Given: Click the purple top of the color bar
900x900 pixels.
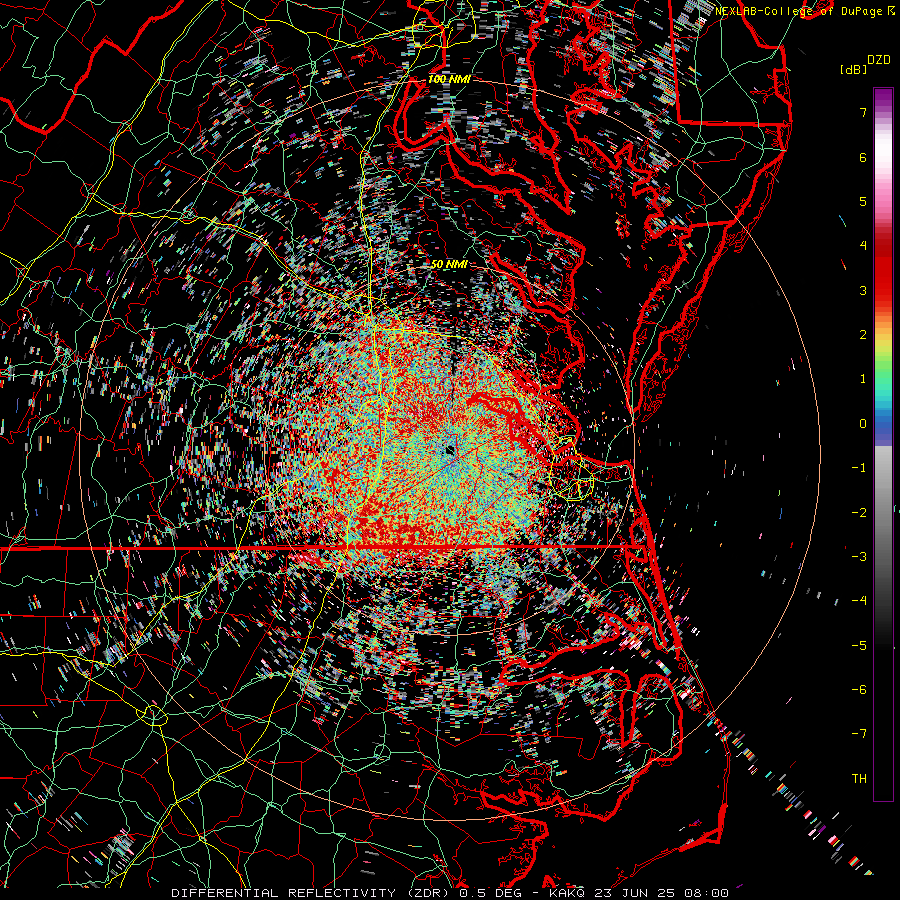Looking at the screenshot, I should pyautogui.click(x=883, y=95).
